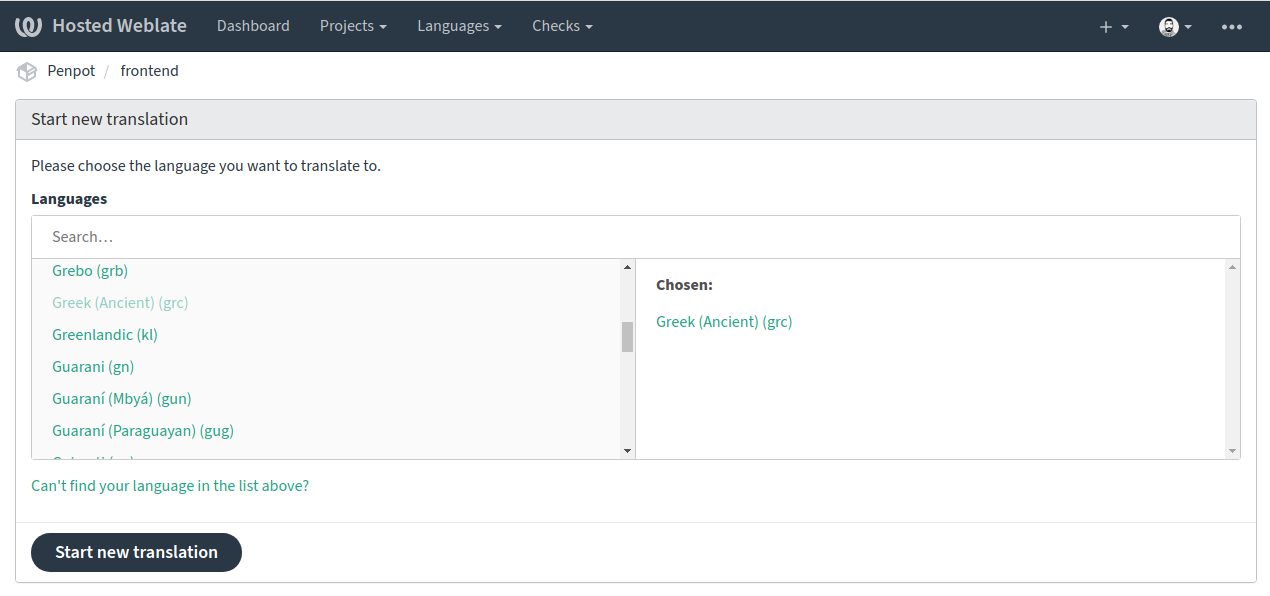1270x596 pixels.
Task: Choose Guarani (gn) language
Action: click(x=93, y=367)
